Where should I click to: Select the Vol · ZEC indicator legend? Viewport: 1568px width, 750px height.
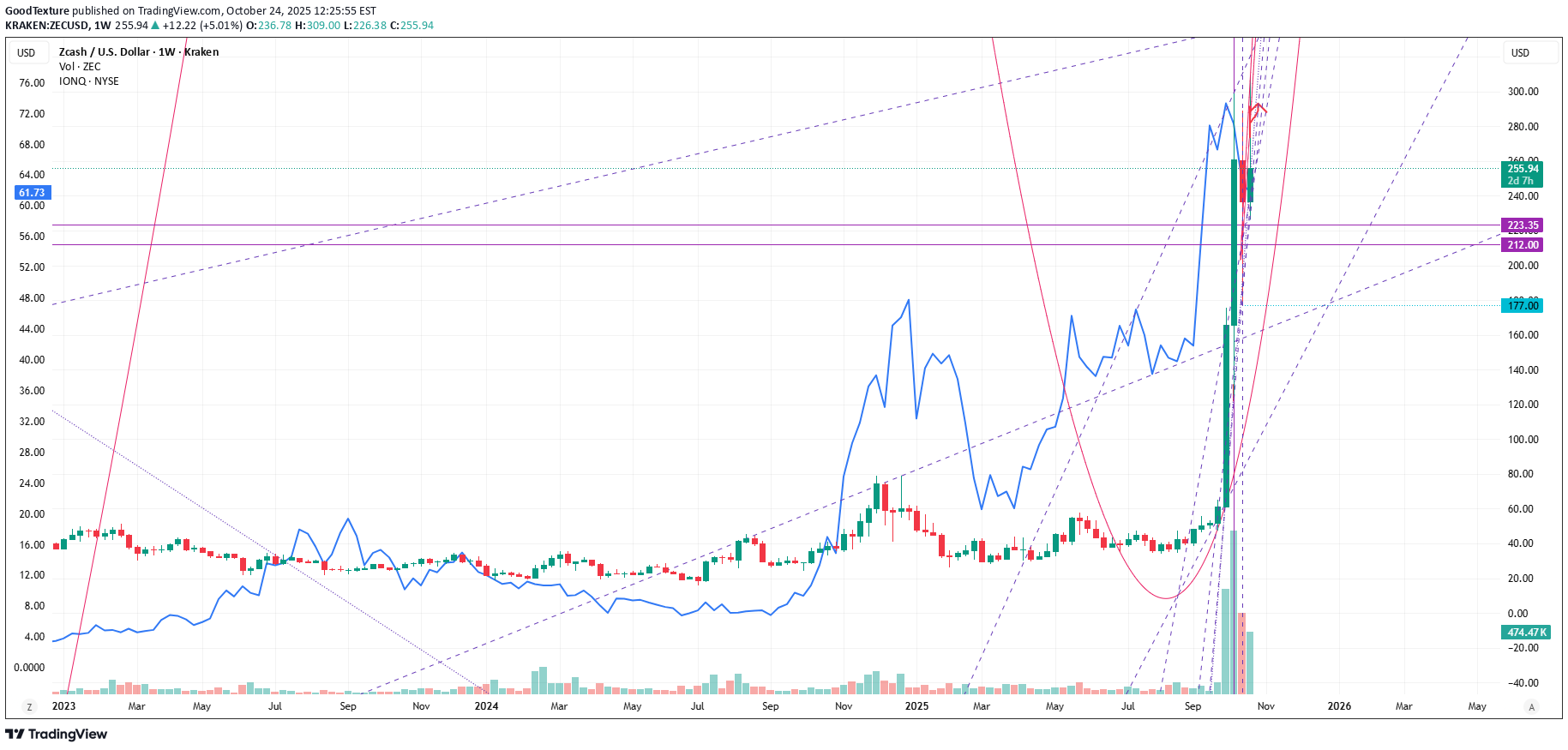pos(80,67)
